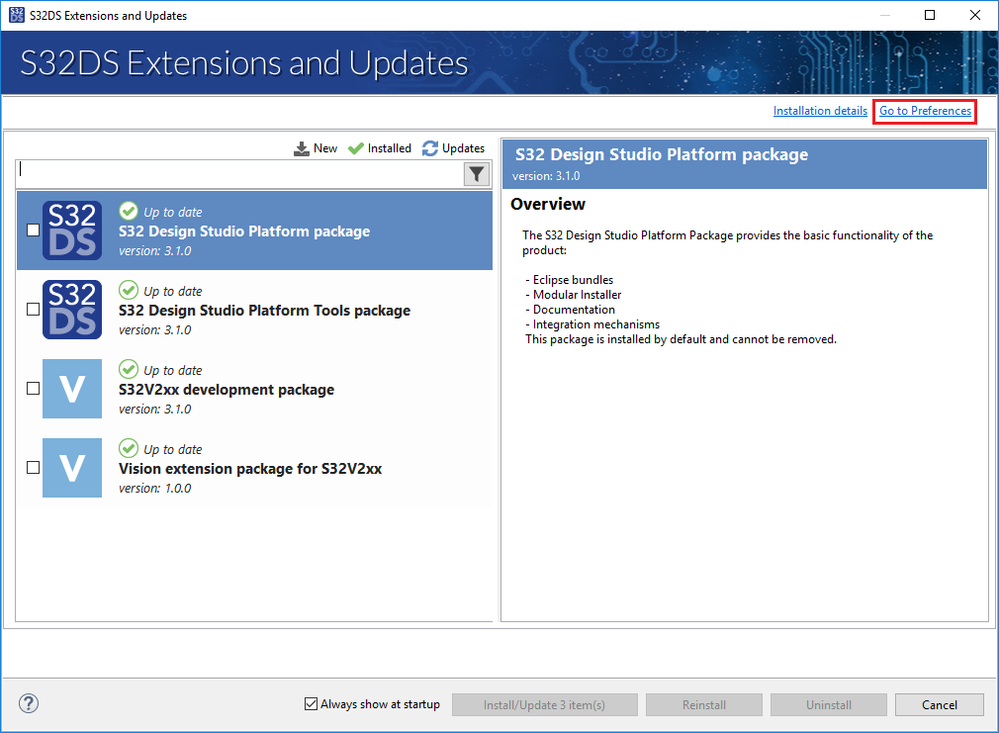The height and width of the screenshot is (733, 999).
Task: Open Installation details link
Action: (x=820, y=111)
